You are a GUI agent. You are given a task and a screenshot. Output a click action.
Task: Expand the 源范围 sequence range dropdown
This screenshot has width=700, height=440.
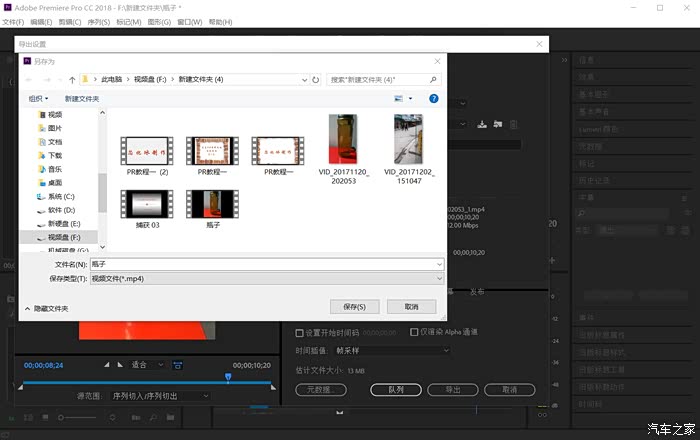pyautogui.click(x=160, y=396)
